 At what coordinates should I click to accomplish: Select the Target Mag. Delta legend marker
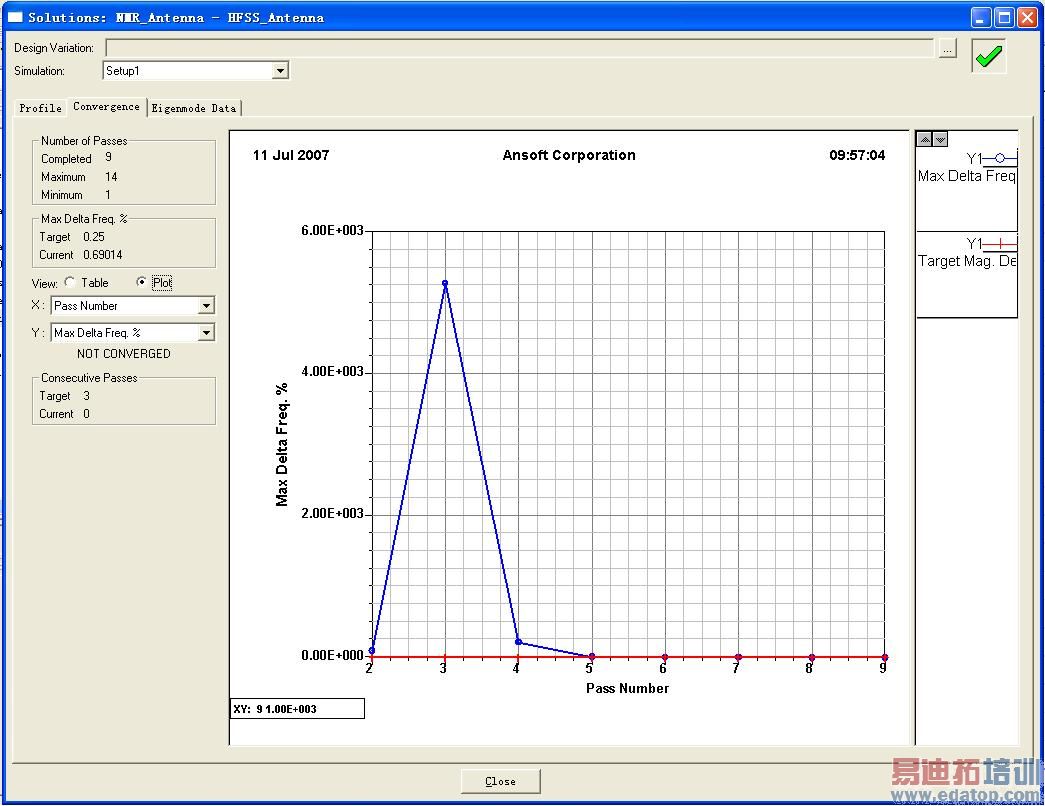pos(1000,244)
